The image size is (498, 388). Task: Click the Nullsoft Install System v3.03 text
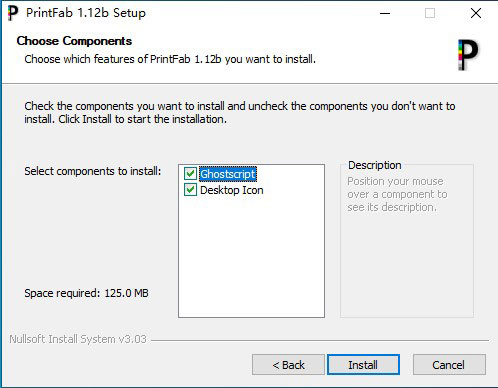(78, 339)
